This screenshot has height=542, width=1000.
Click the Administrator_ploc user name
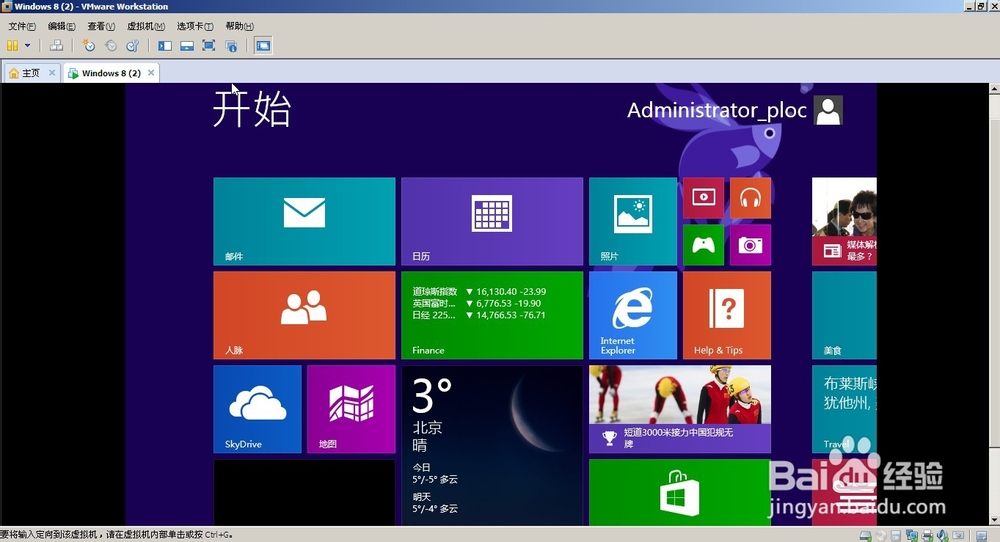tap(717, 110)
